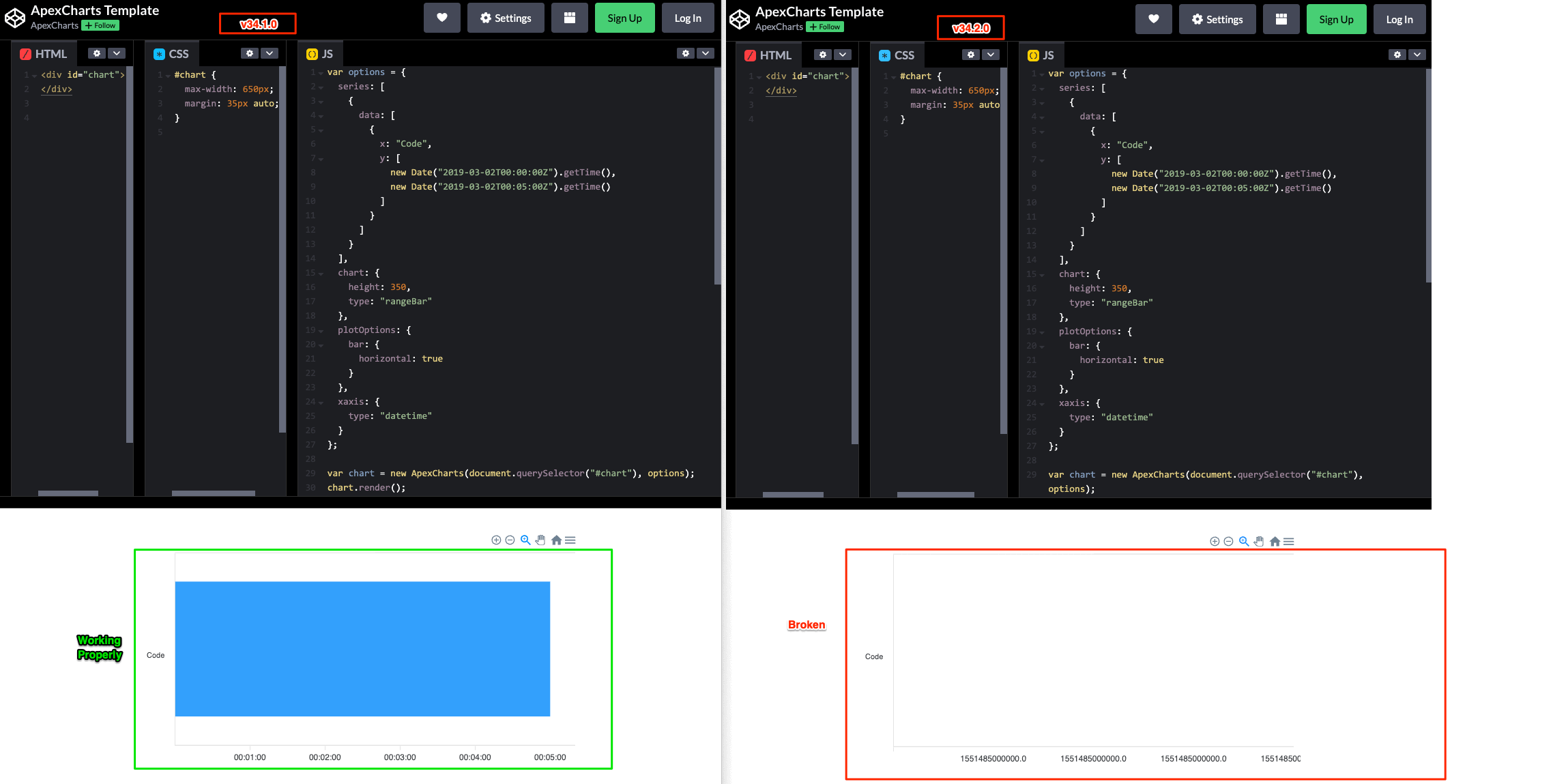The image size is (1553, 784).
Task: Enable panning mode on the right chart
Action: 1258,541
